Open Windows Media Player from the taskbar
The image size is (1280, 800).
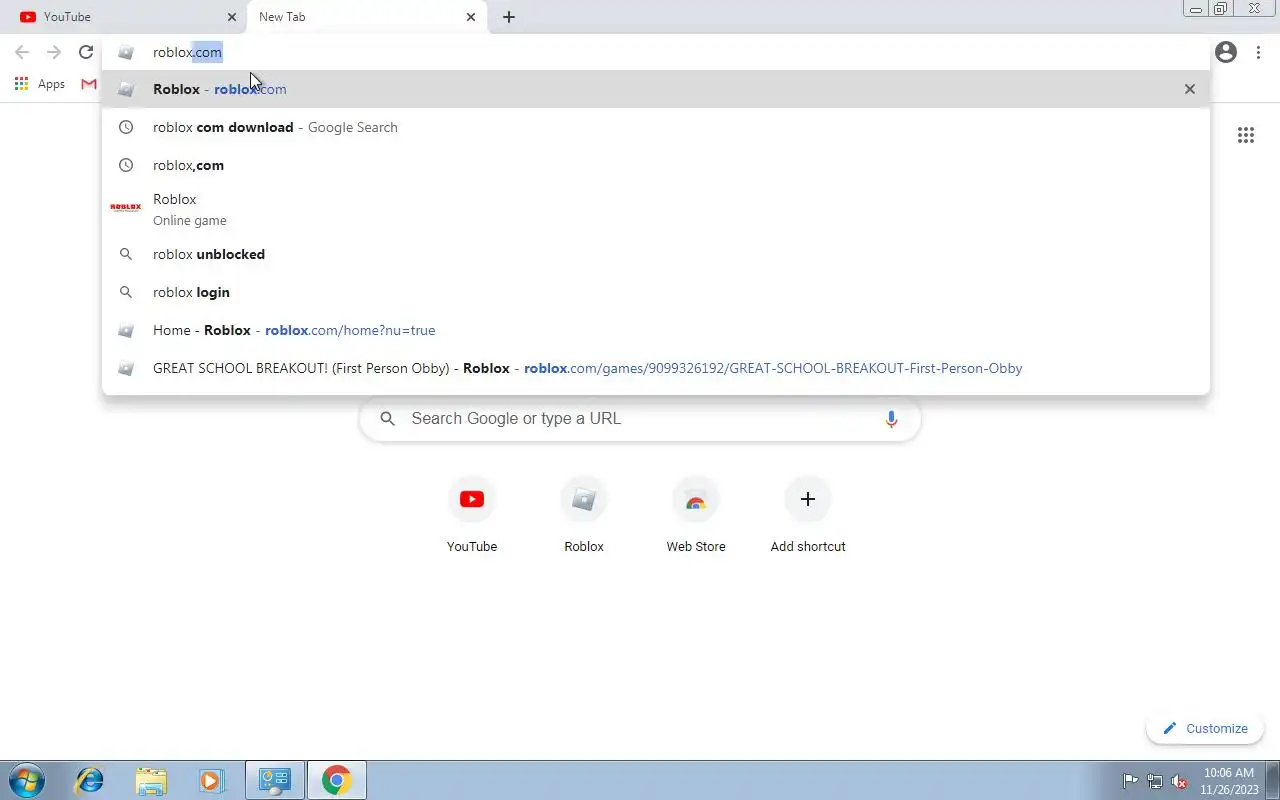[x=211, y=780]
